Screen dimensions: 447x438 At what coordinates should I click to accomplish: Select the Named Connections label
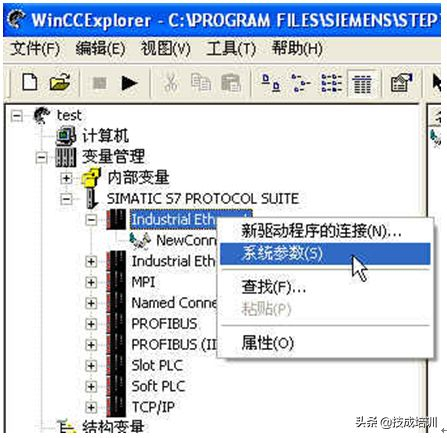tap(174, 303)
